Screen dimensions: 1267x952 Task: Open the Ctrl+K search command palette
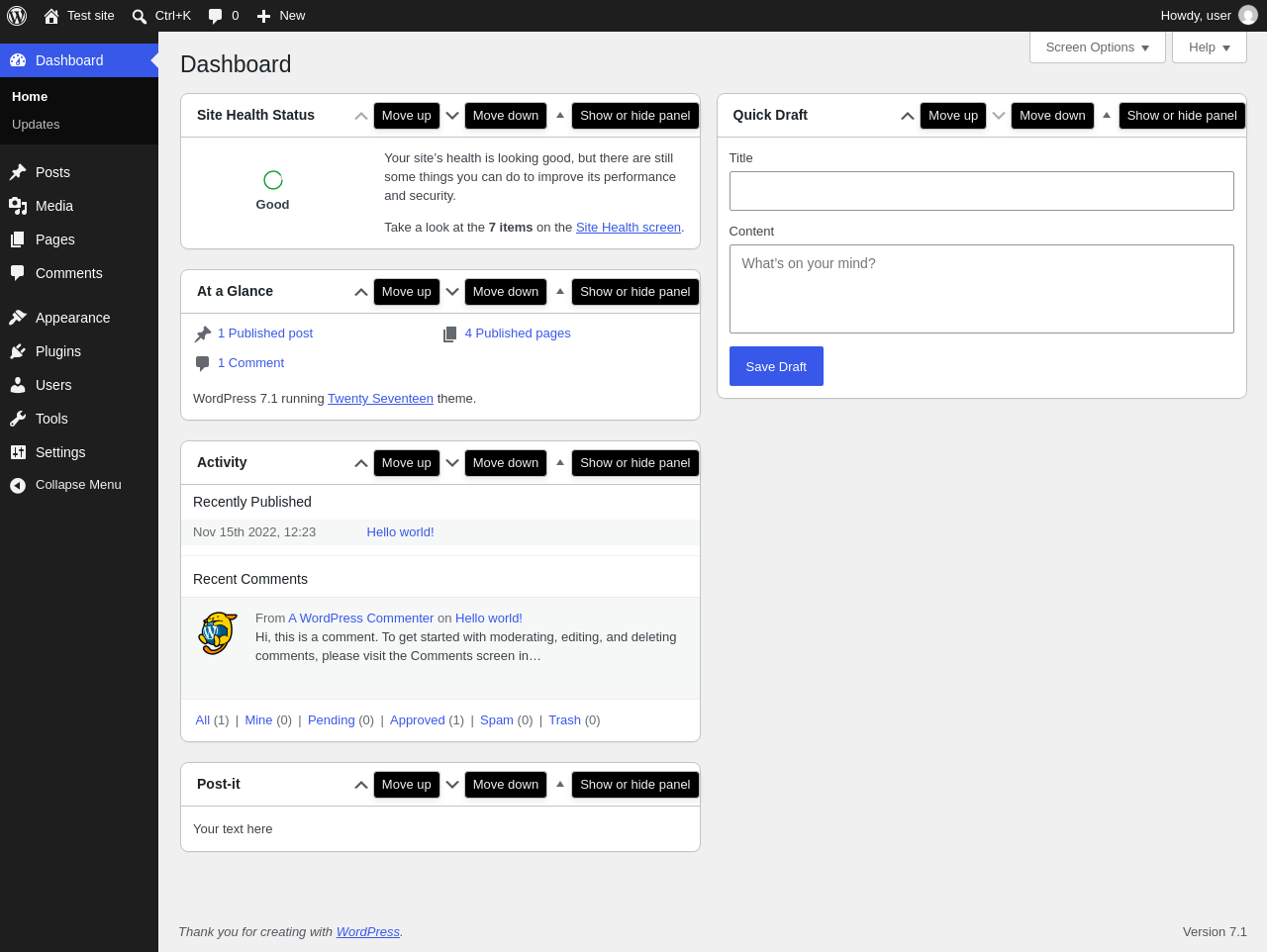(161, 16)
